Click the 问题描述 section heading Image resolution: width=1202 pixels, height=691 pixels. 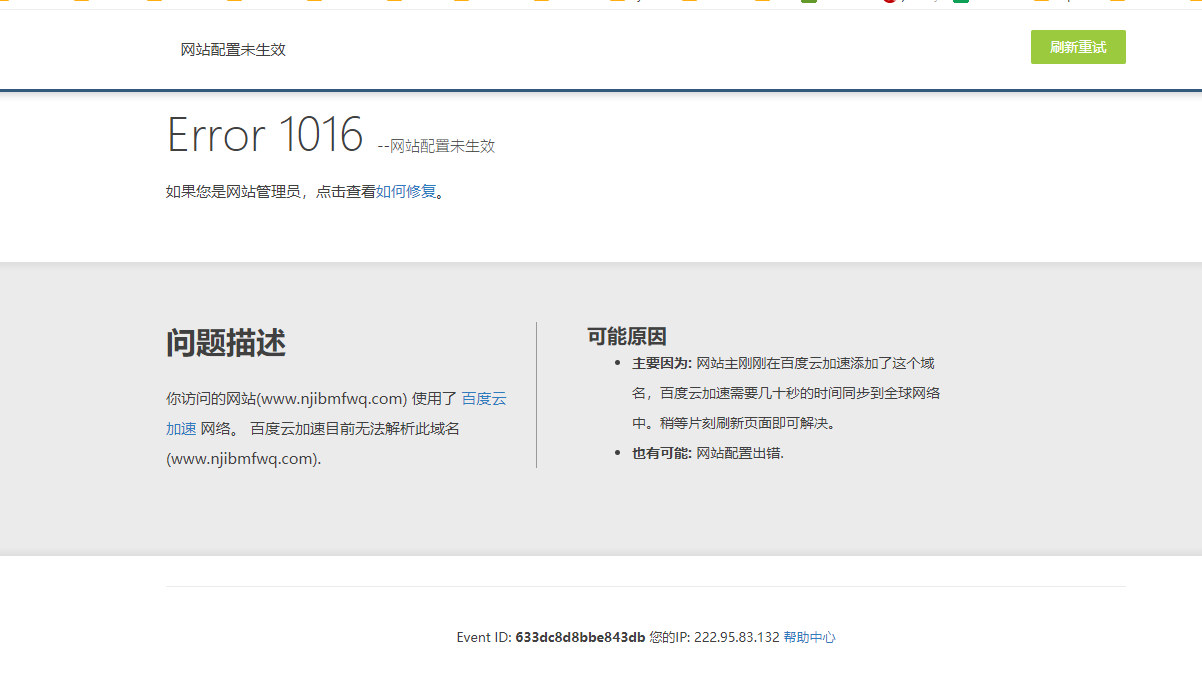pos(225,344)
